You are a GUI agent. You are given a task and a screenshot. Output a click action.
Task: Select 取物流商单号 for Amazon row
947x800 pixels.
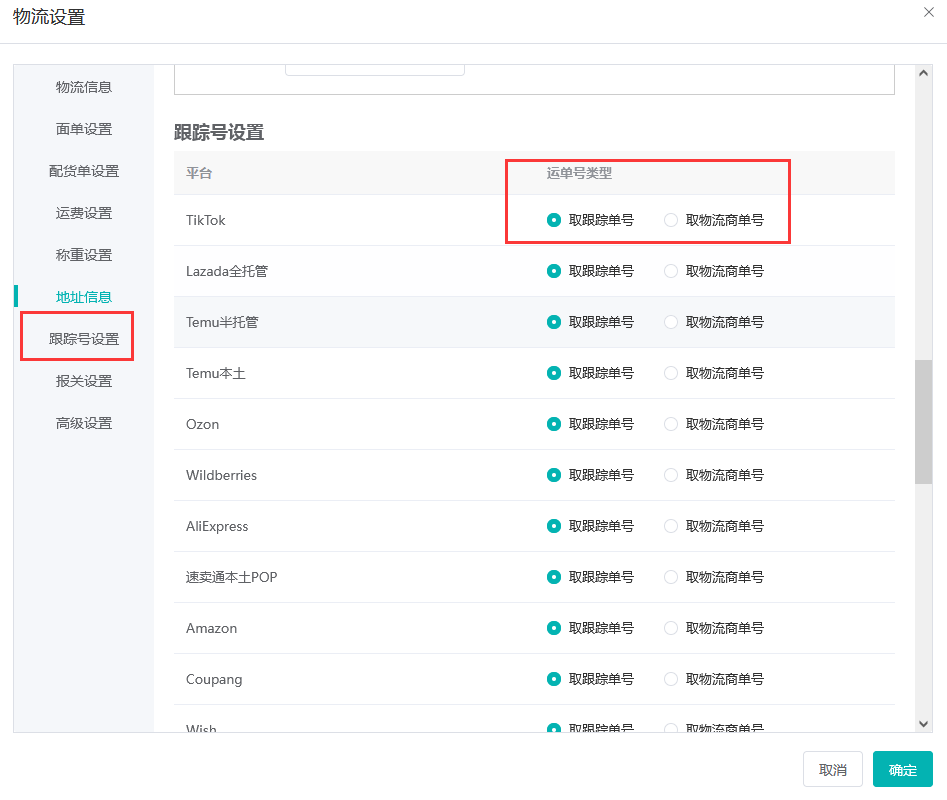coord(671,628)
